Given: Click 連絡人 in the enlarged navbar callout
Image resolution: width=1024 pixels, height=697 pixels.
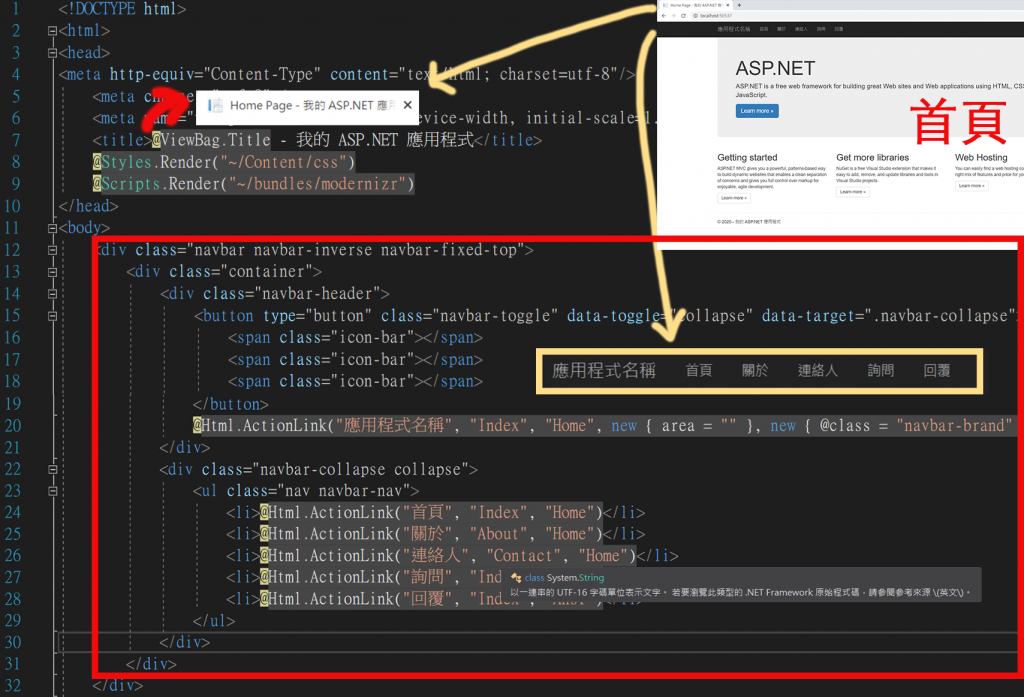Looking at the screenshot, I should pos(818,370).
